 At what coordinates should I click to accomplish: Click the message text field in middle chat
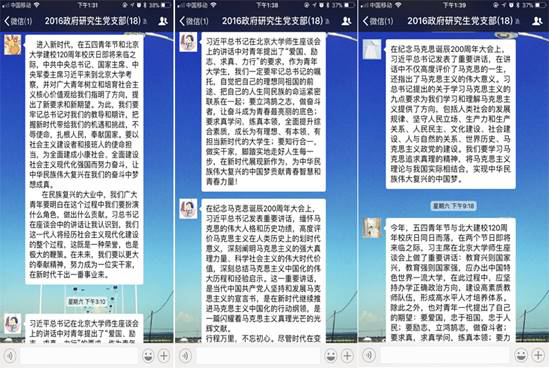pos(258,356)
